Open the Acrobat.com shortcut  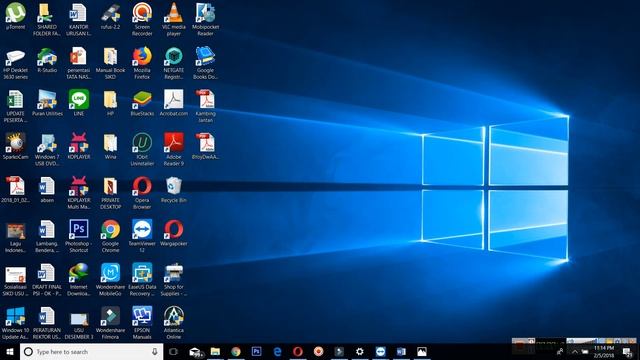click(173, 104)
